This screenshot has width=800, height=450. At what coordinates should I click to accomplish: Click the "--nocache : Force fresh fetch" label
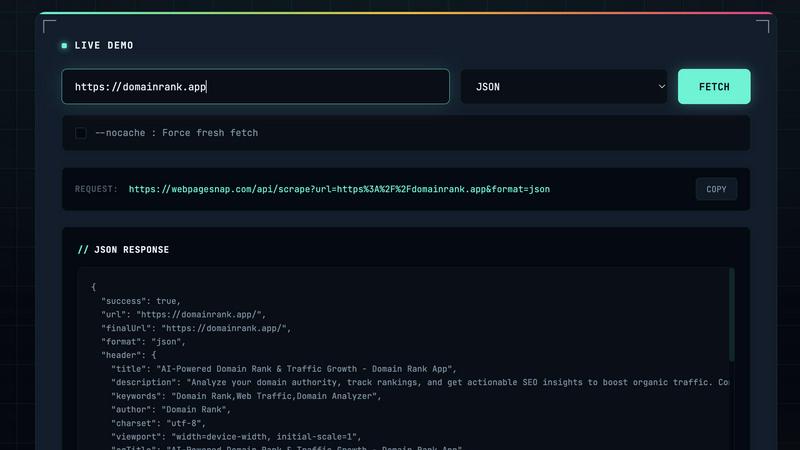point(177,133)
